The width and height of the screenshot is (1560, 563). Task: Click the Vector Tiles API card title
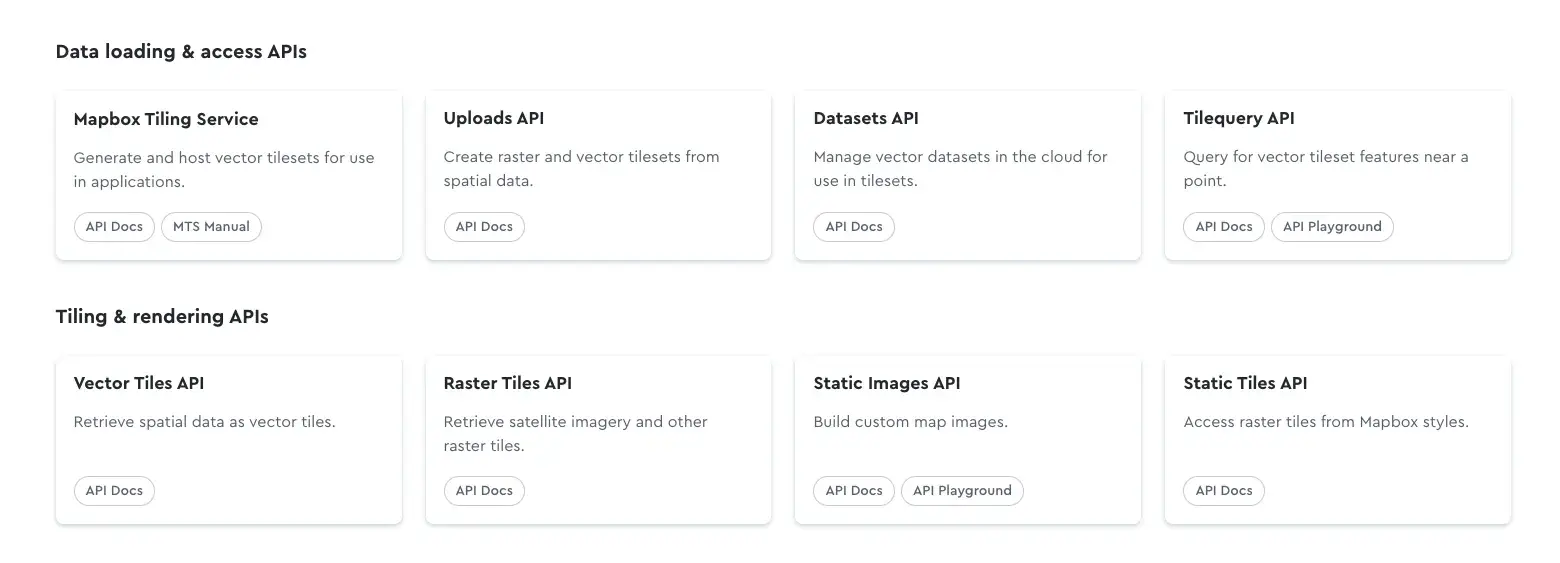coord(139,383)
